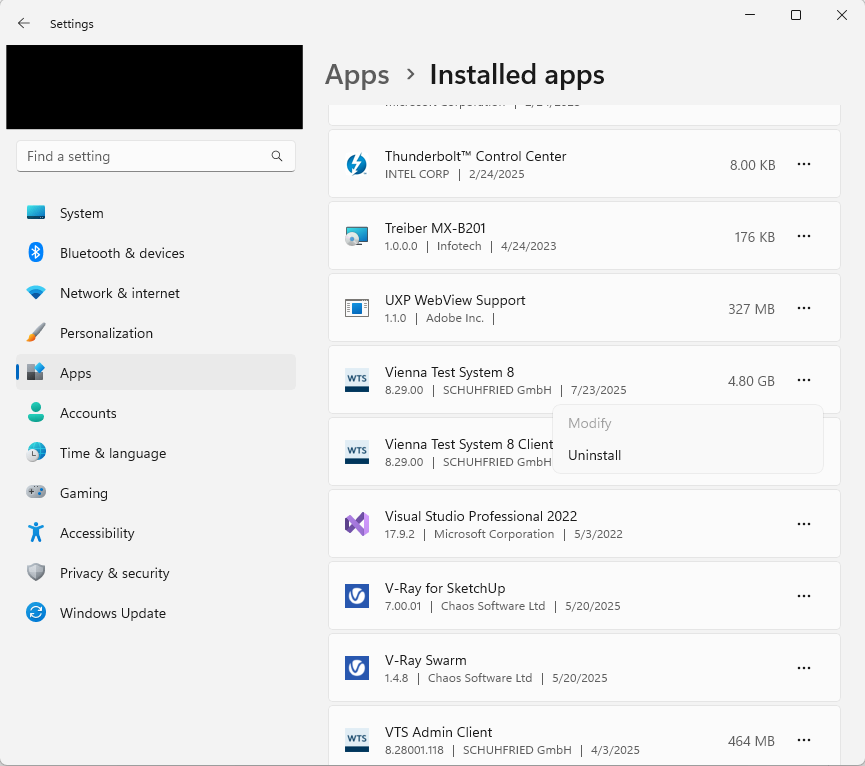Open more options for V-Ray Swarm
Screen dimensions: 865x766
[803, 668]
